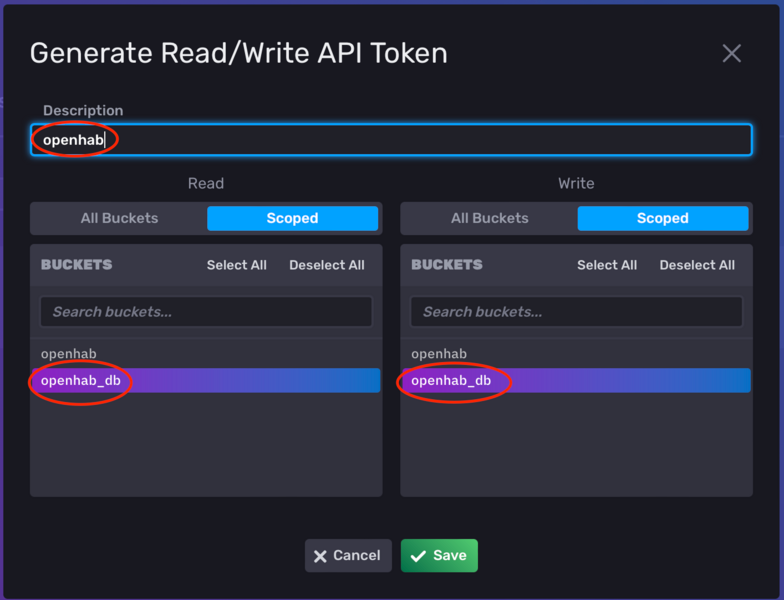Switch Read access to All Buckets

click(119, 218)
